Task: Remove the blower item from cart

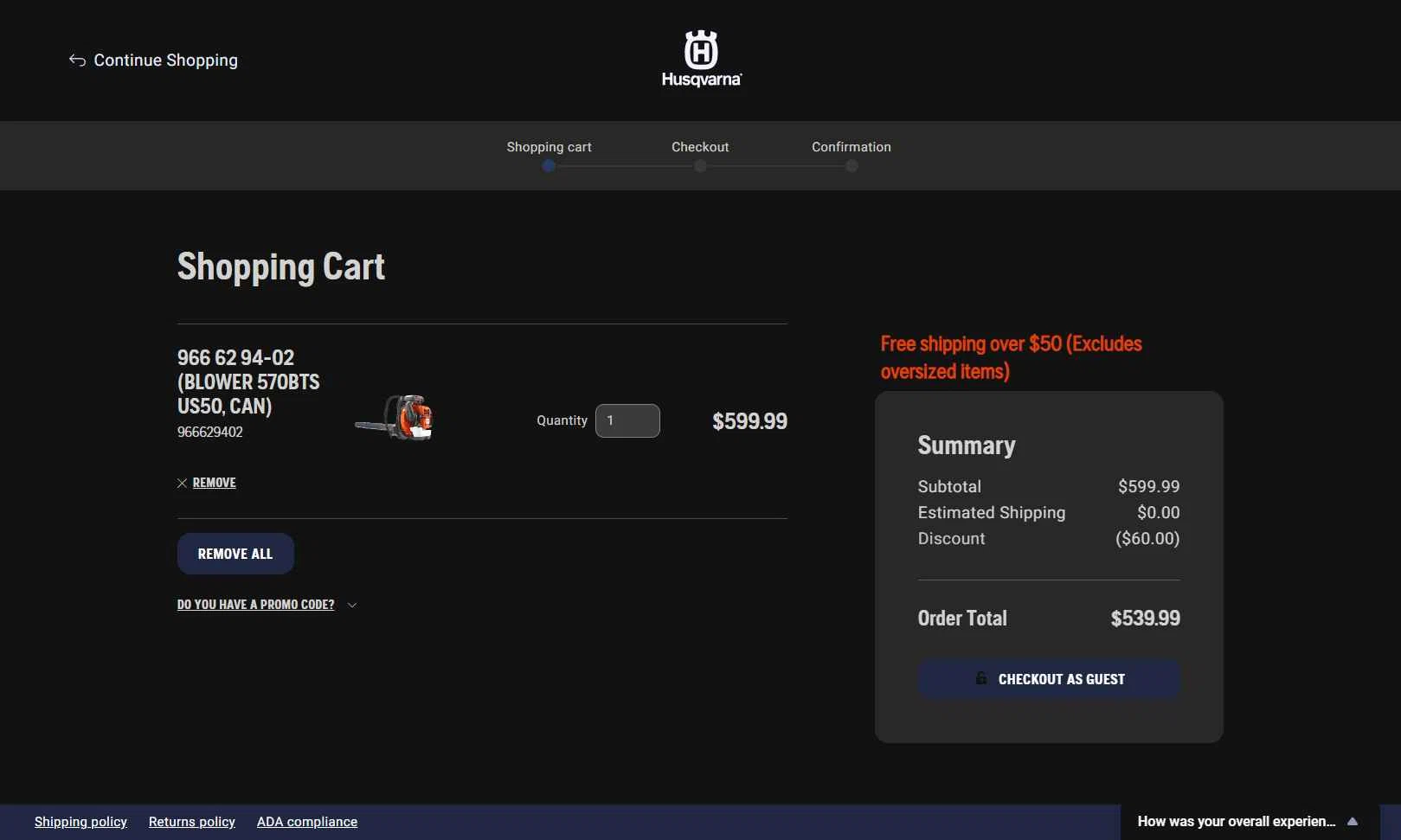Action: [x=214, y=483]
